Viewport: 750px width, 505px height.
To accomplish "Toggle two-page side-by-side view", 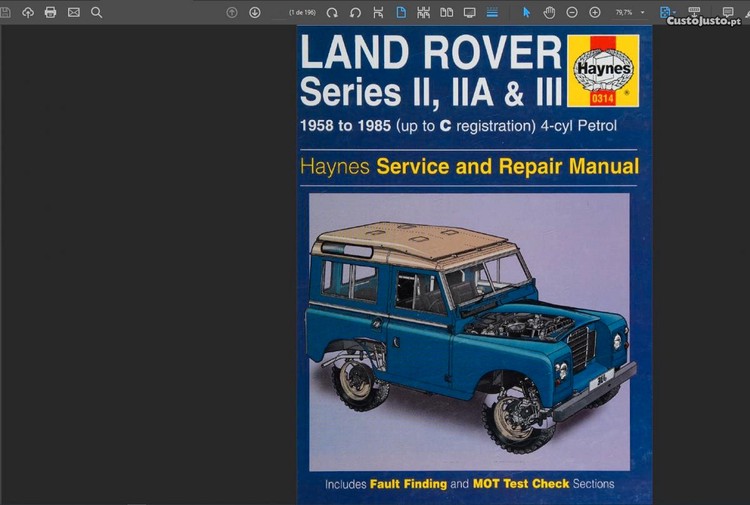I will (x=446, y=12).
